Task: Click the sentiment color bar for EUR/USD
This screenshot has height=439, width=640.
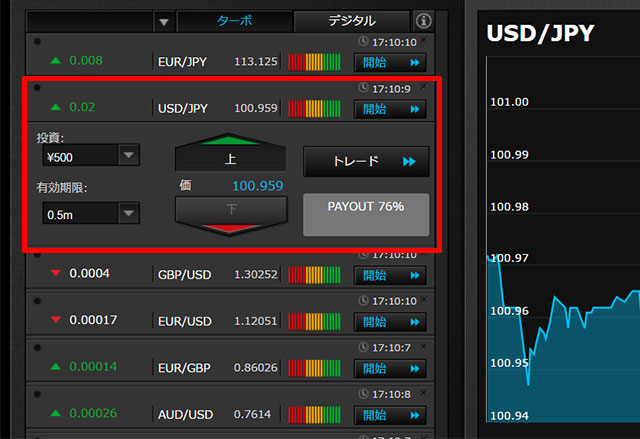Action: pyautogui.click(x=314, y=321)
